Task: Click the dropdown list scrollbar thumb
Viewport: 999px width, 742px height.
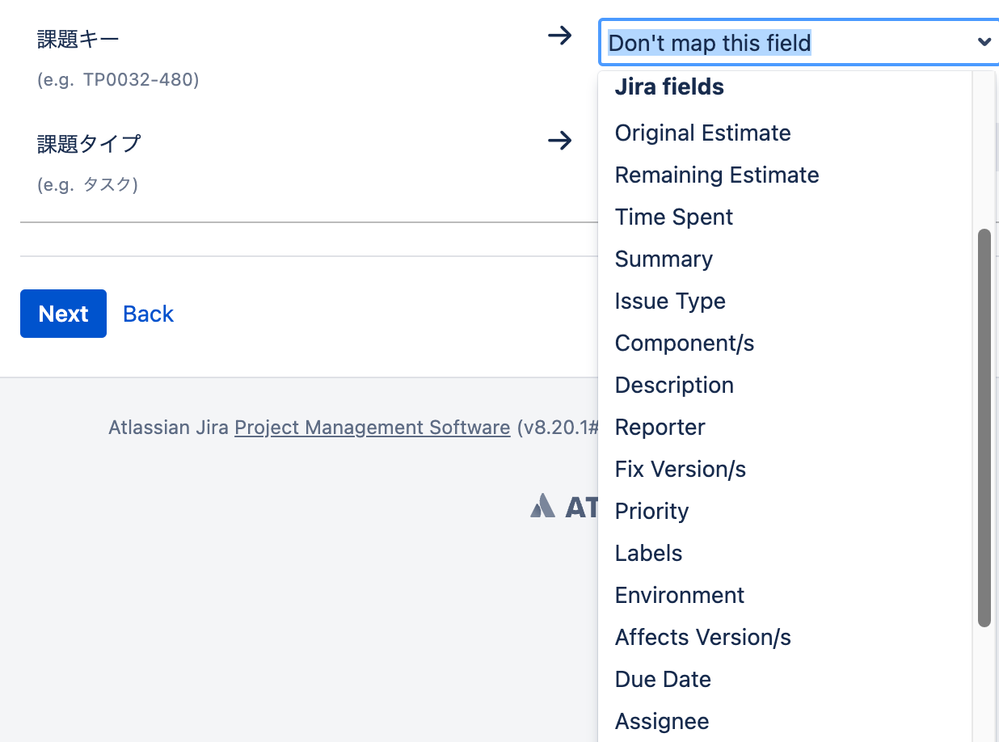Action: (x=984, y=427)
